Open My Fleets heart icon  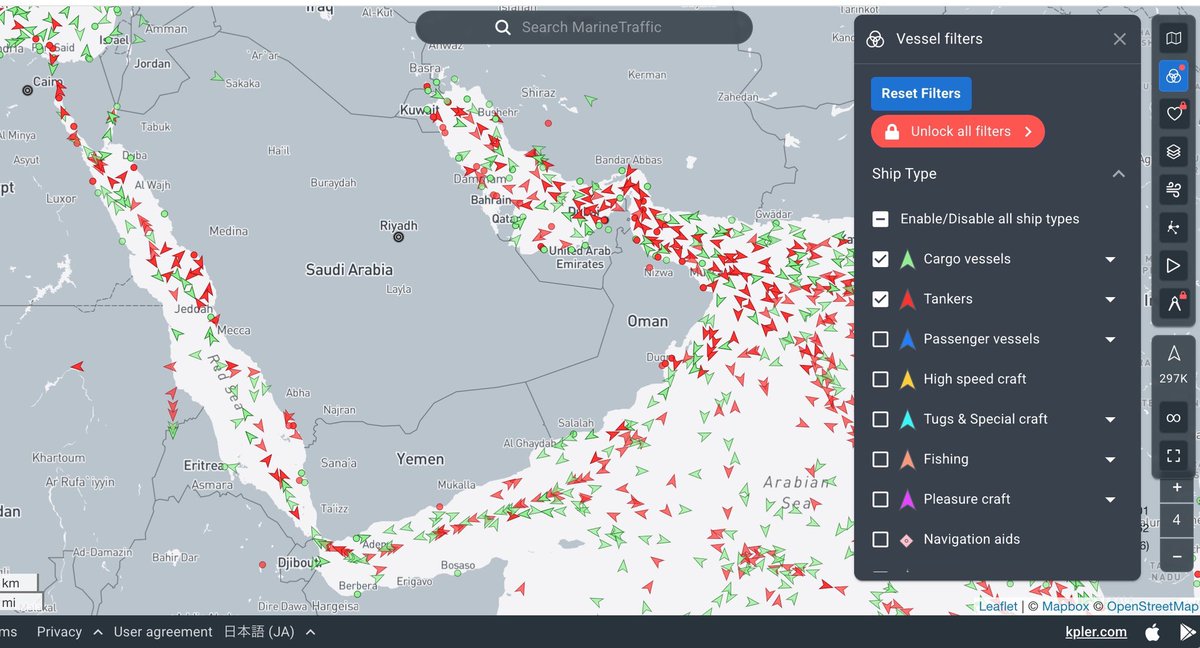(x=1173, y=114)
